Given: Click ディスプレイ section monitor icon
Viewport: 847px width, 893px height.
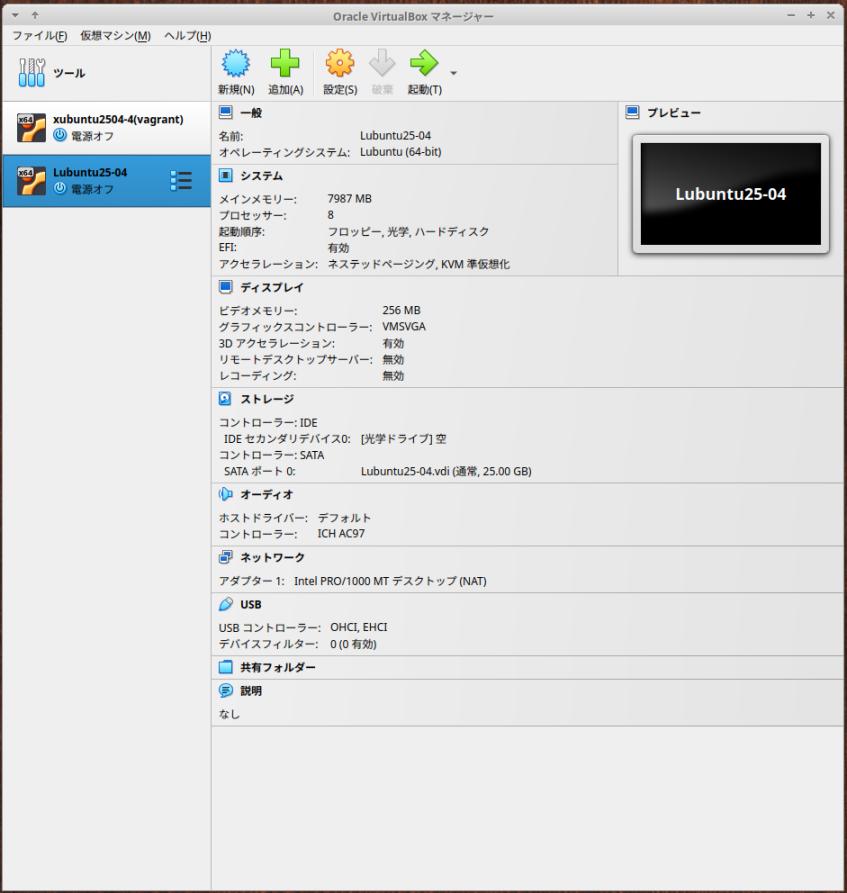Looking at the screenshot, I should 226,287.
